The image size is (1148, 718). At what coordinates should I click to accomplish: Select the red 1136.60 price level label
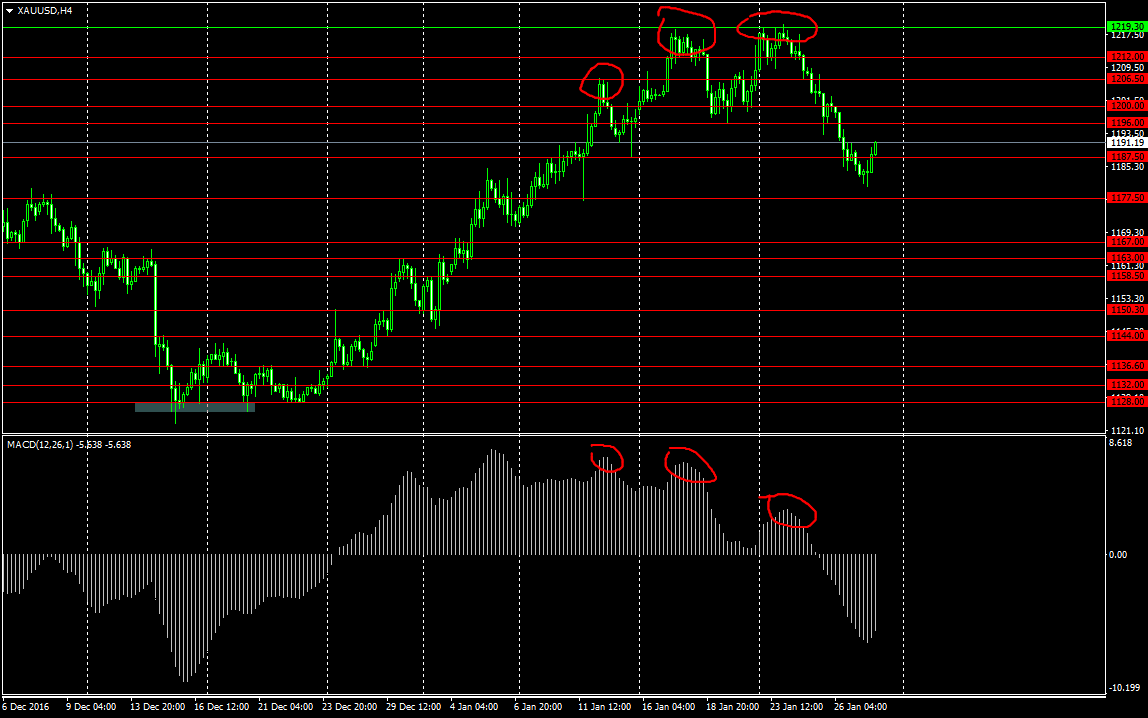click(x=1127, y=366)
